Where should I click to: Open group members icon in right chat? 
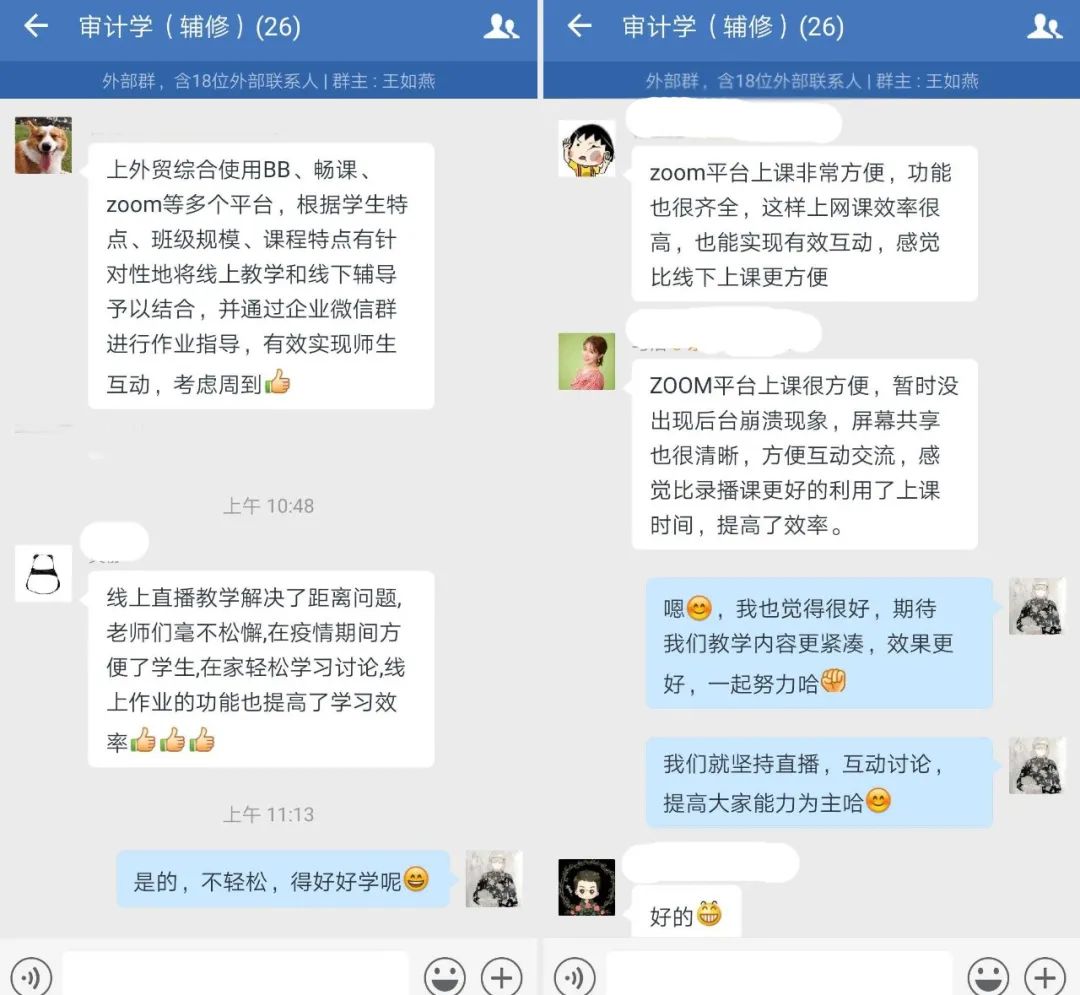[1044, 27]
